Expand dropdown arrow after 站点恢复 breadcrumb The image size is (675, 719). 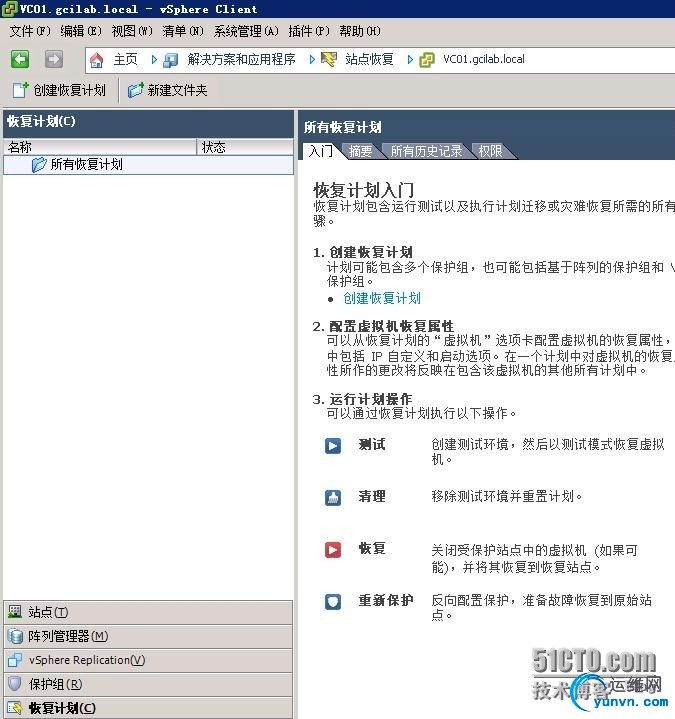(x=410, y=60)
